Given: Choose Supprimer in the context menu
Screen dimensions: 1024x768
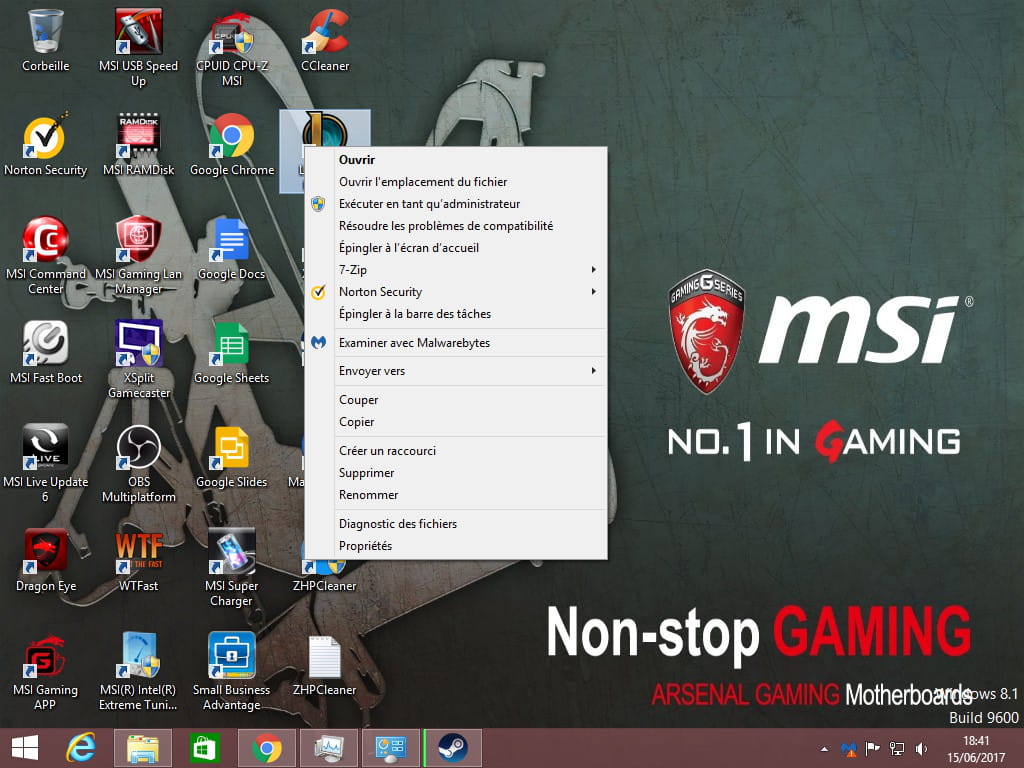Looking at the screenshot, I should point(456,473).
